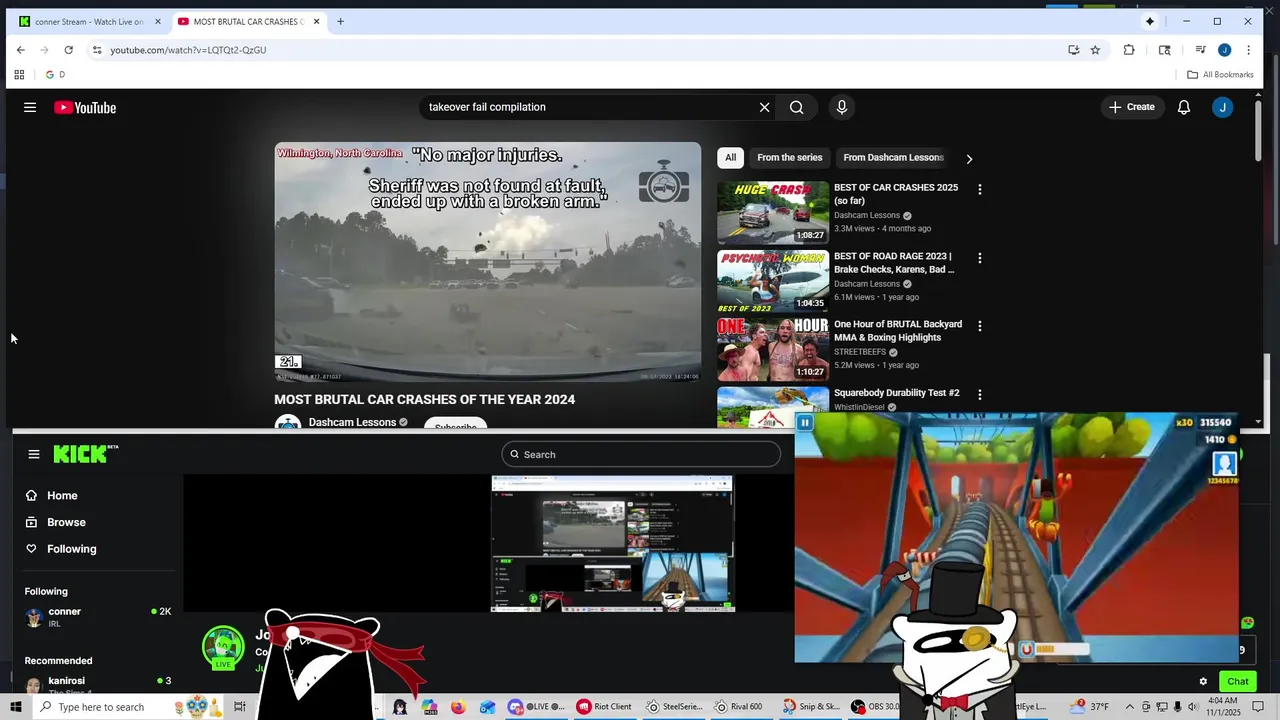Open the Rival 600 taskbar item
The image size is (1280, 720).
point(739,707)
